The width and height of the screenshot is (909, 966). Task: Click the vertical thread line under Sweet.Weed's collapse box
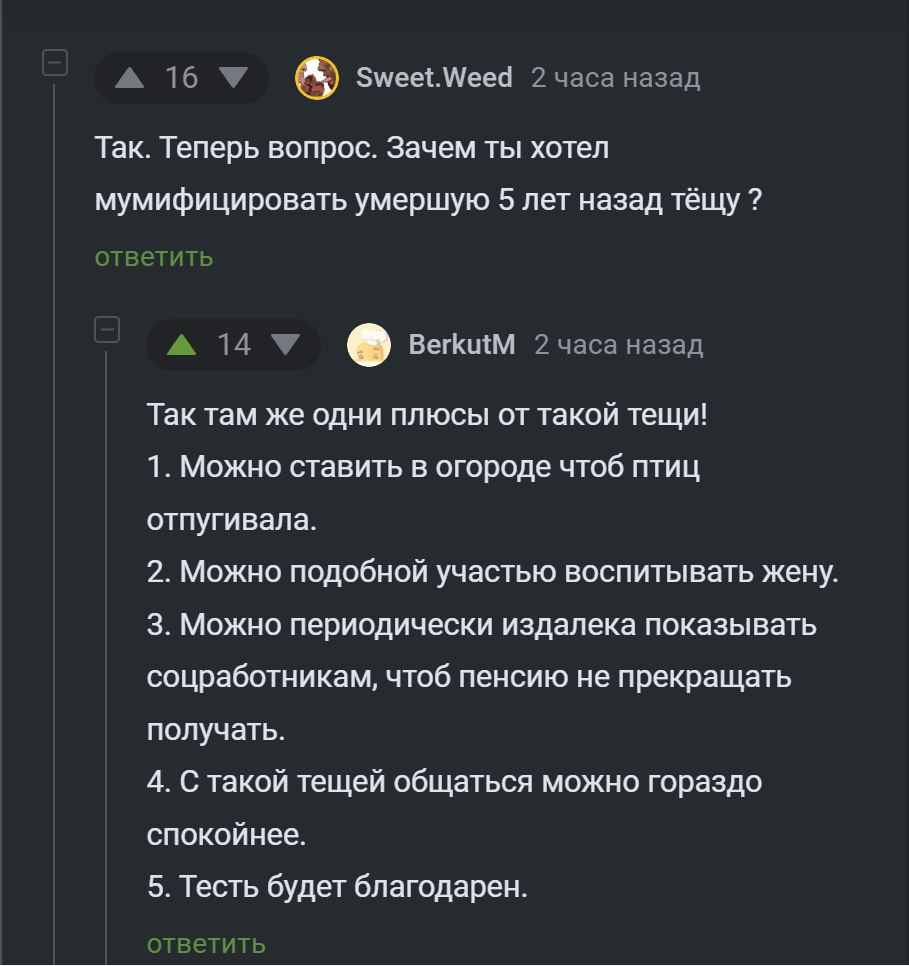[x=54, y=500]
